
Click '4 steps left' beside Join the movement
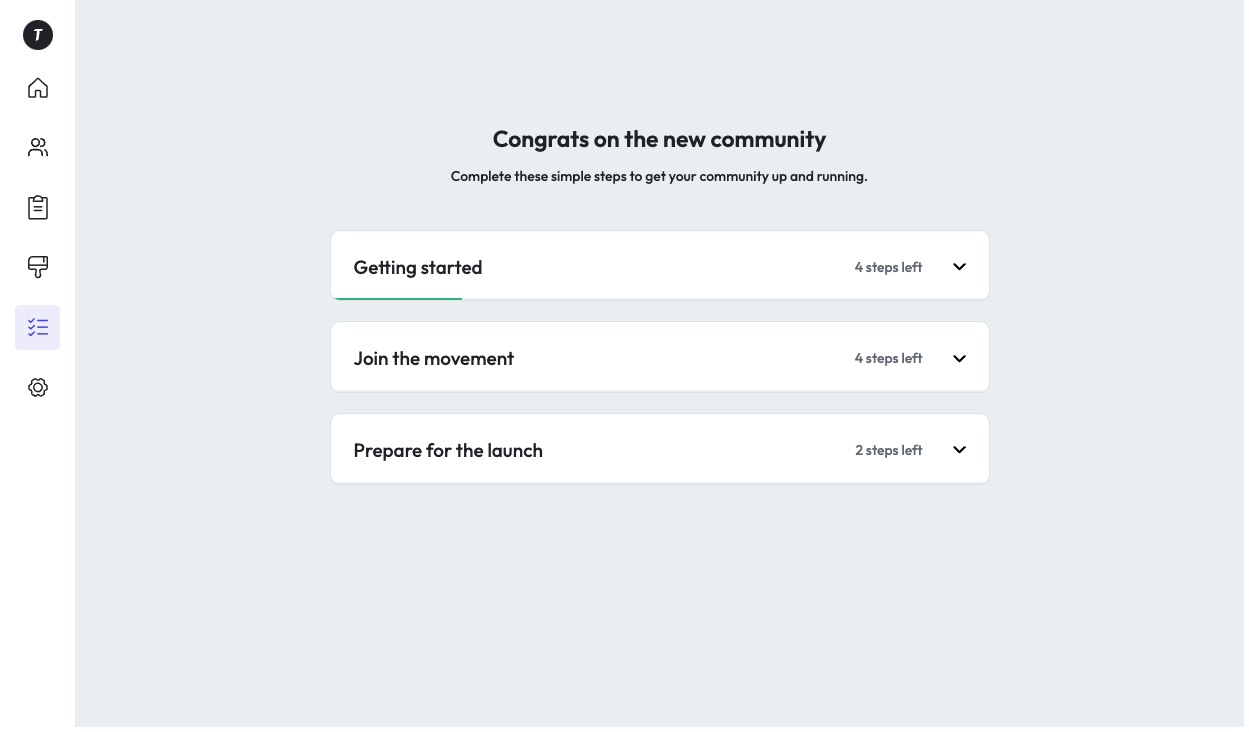coord(888,358)
